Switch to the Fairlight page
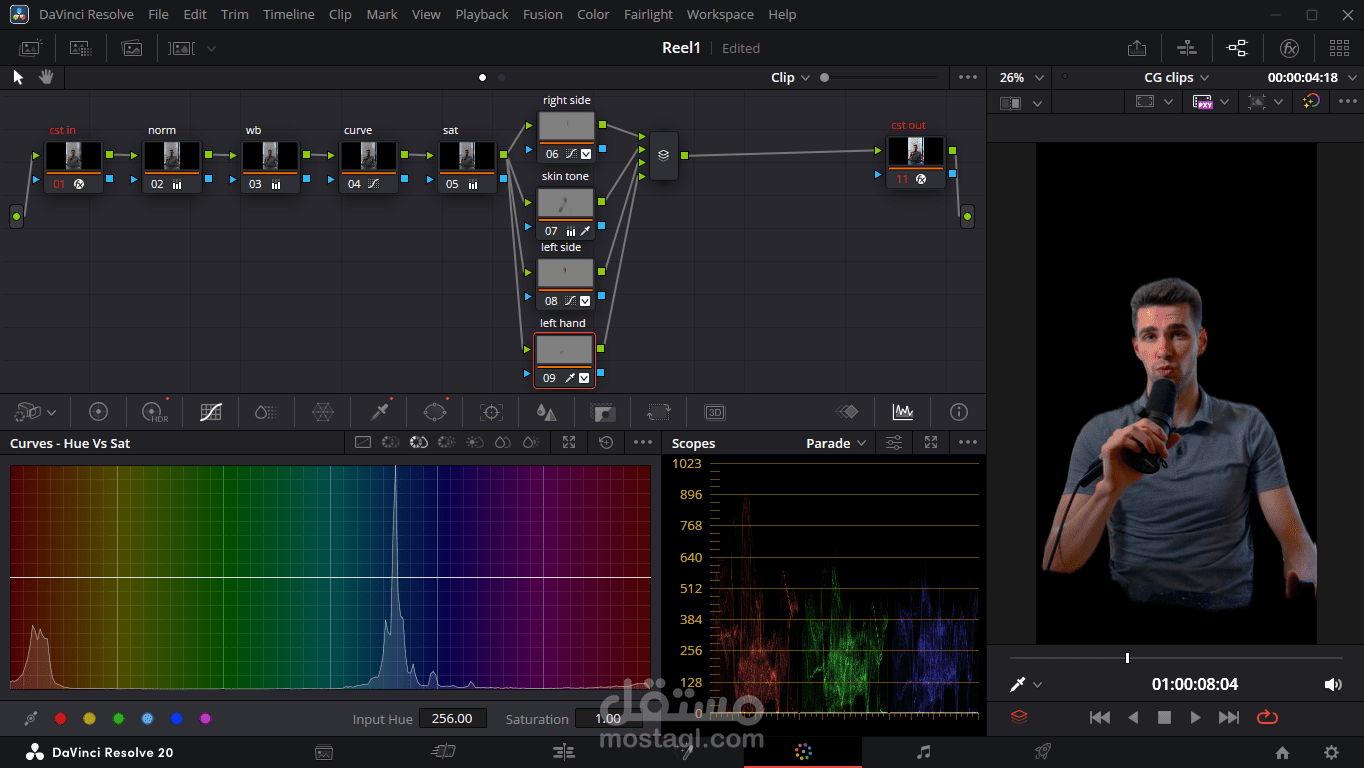This screenshot has height=768, width=1364. point(924,752)
